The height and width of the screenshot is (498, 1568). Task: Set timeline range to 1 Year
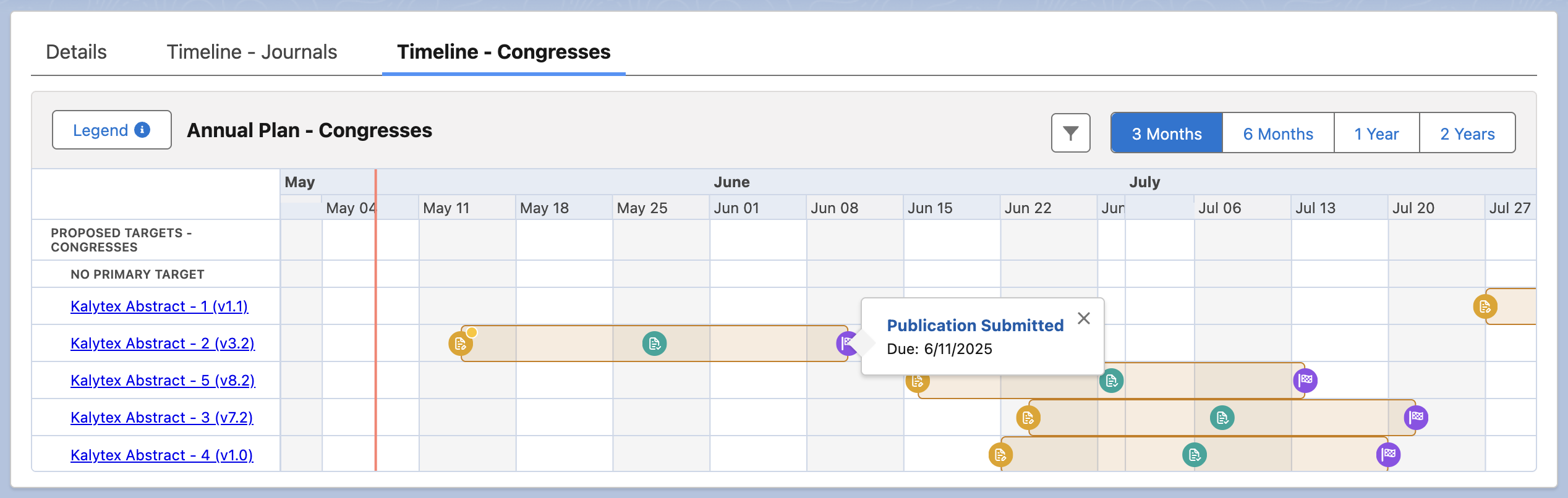click(x=1376, y=133)
